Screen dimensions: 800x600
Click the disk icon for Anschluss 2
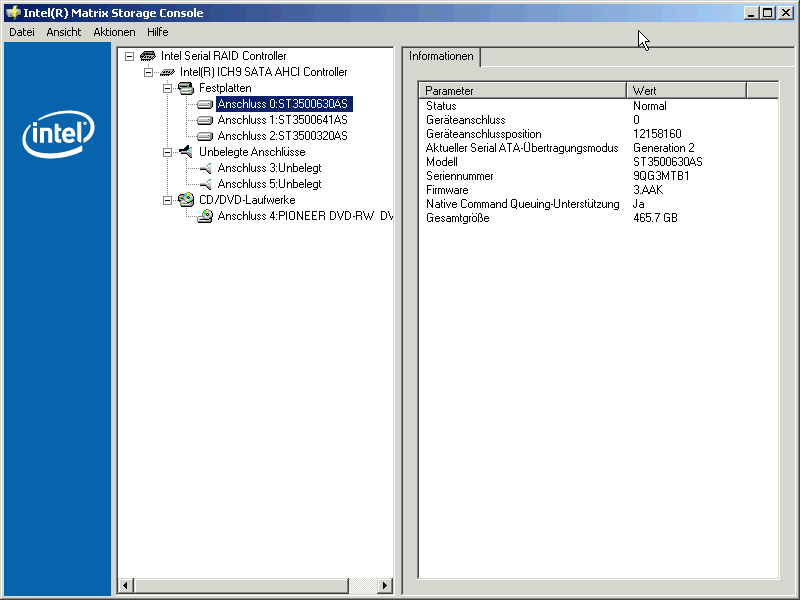click(x=205, y=136)
